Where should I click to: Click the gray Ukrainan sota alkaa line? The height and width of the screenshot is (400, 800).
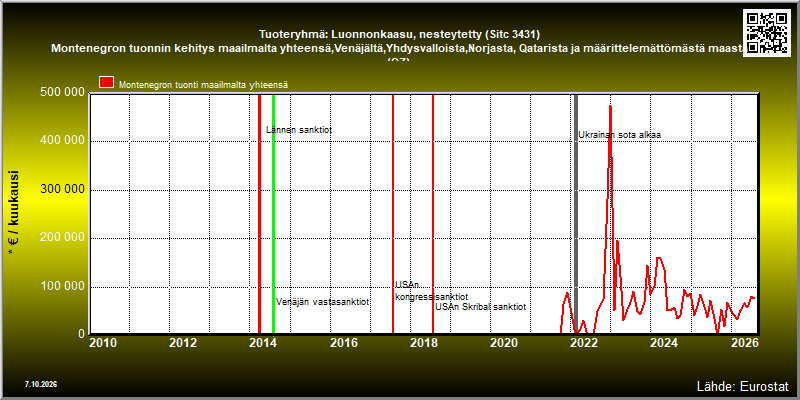pos(576,214)
